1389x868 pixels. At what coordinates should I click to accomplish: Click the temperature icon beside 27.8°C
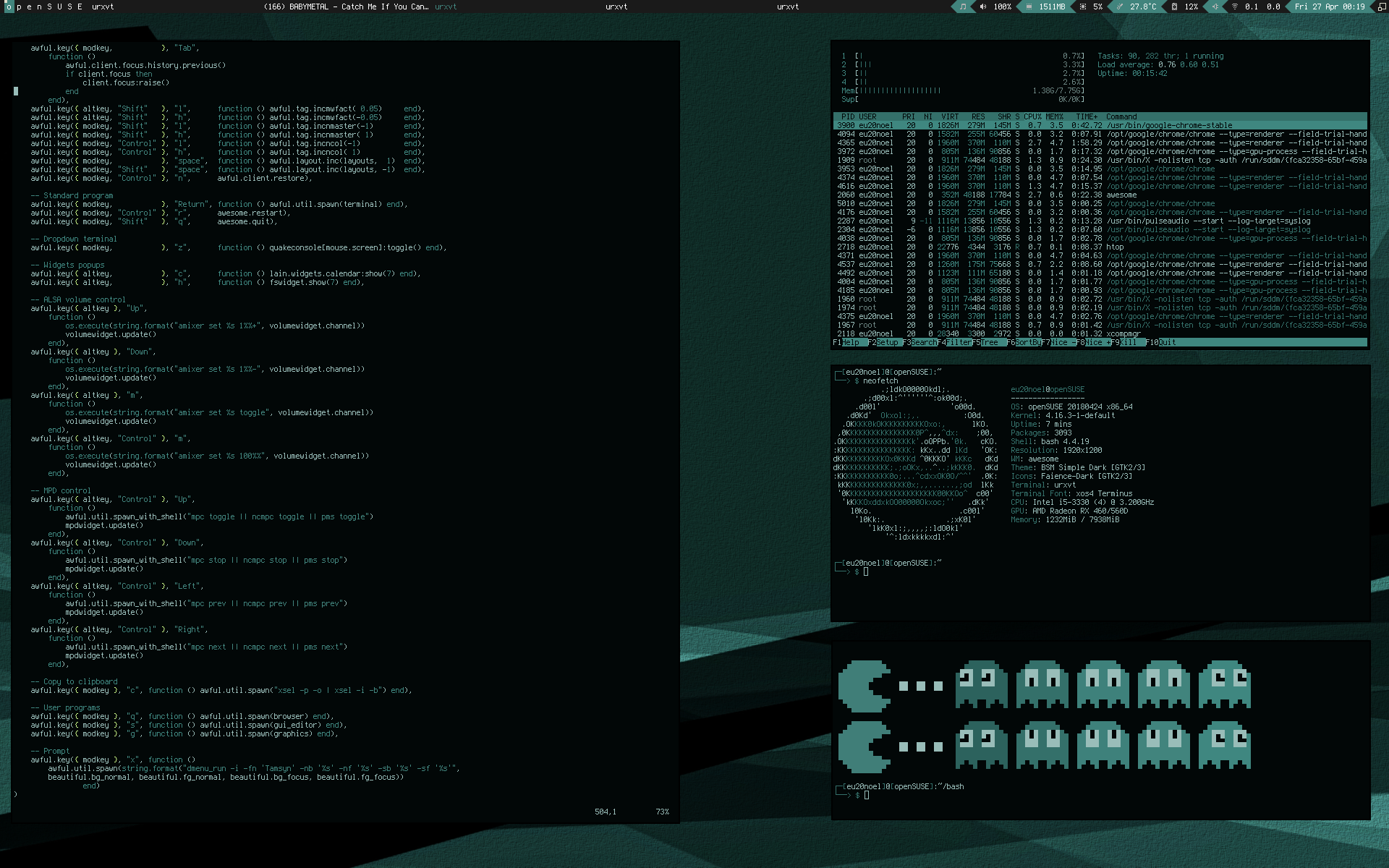point(1120,7)
